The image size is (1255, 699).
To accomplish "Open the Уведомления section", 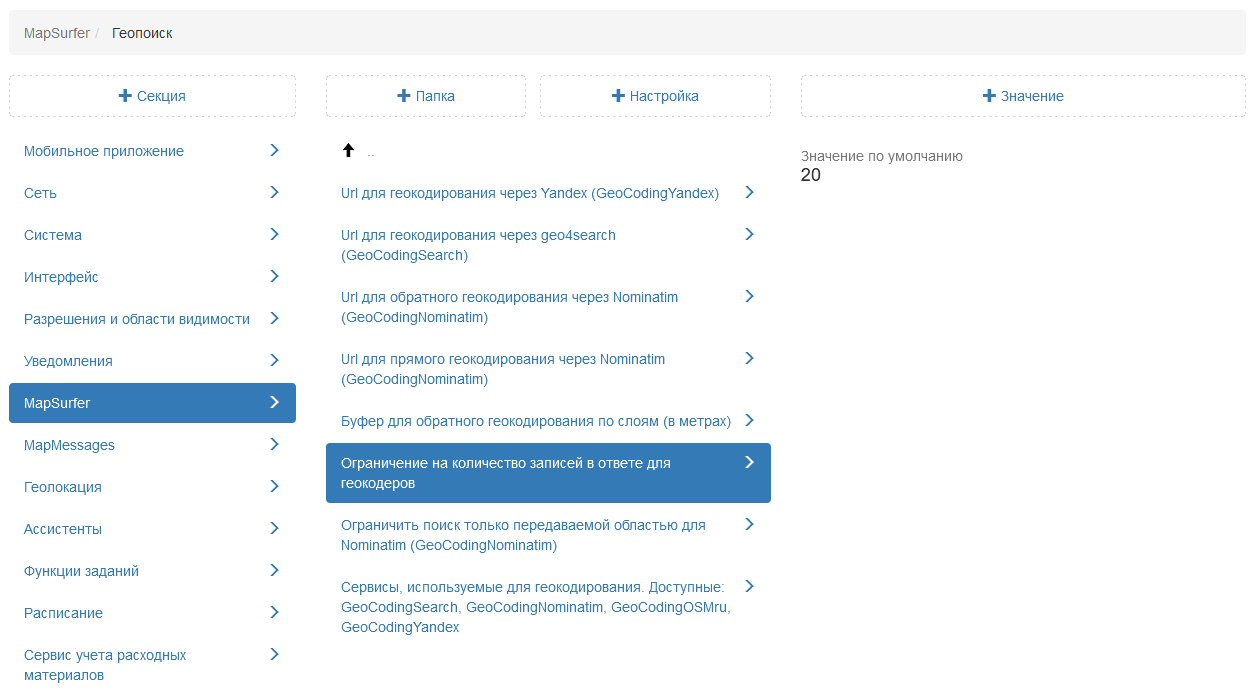I will point(152,361).
